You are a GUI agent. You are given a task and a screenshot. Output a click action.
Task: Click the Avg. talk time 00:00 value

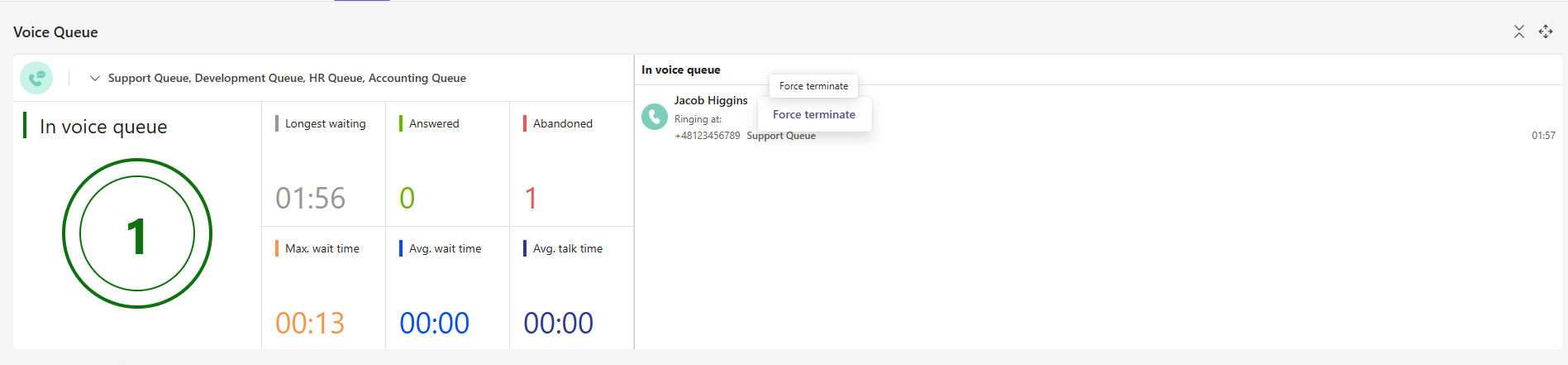558,323
